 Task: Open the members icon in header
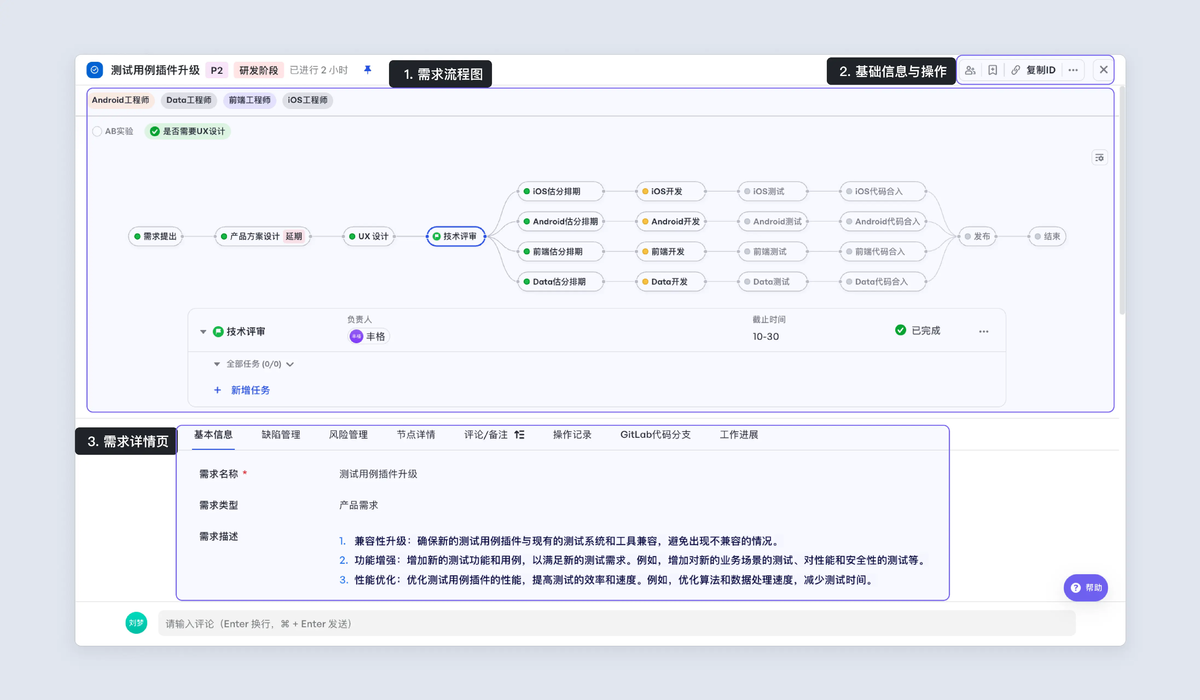coord(970,70)
